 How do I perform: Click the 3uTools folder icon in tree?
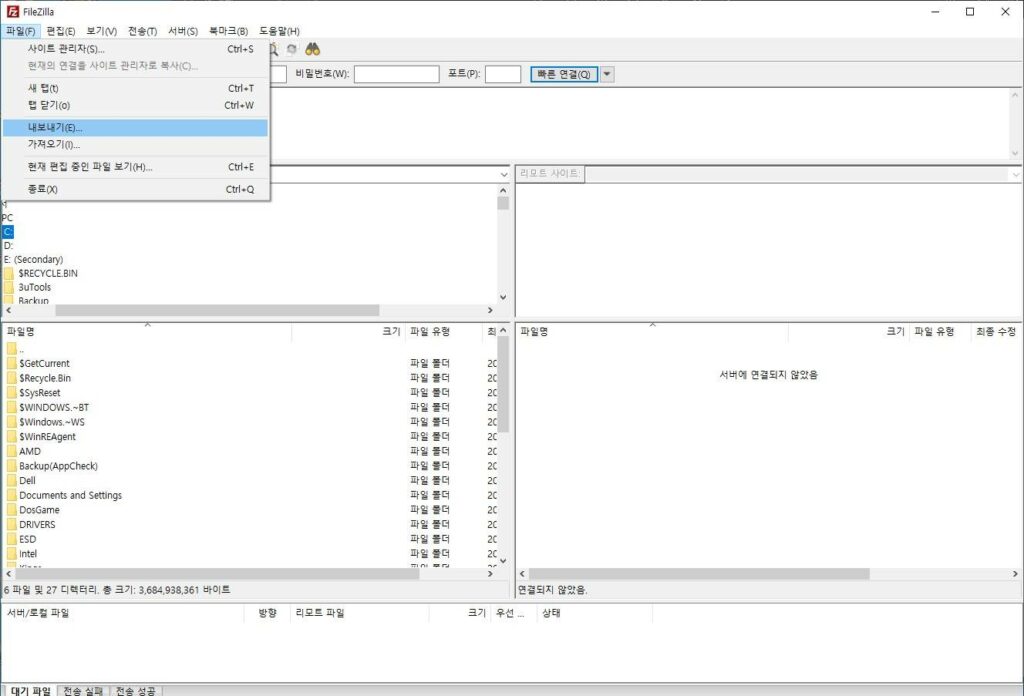8,287
